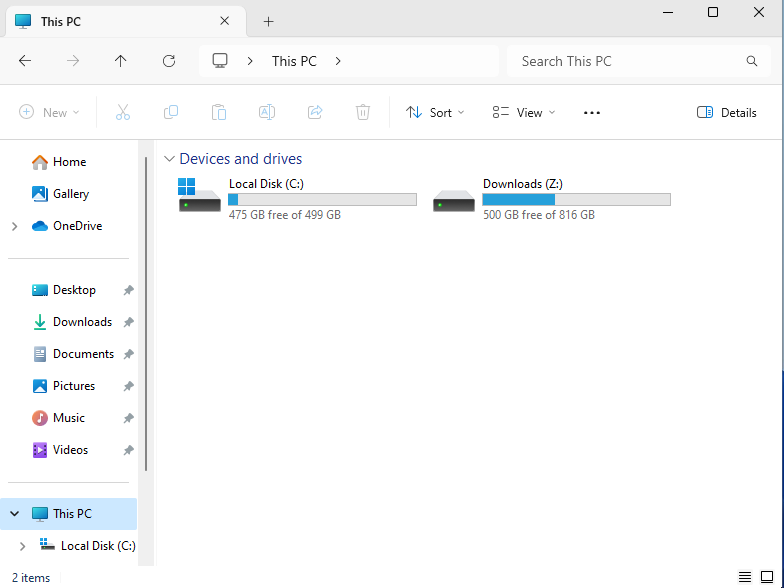Add a new tab
This screenshot has width=784, height=588.
click(x=268, y=22)
